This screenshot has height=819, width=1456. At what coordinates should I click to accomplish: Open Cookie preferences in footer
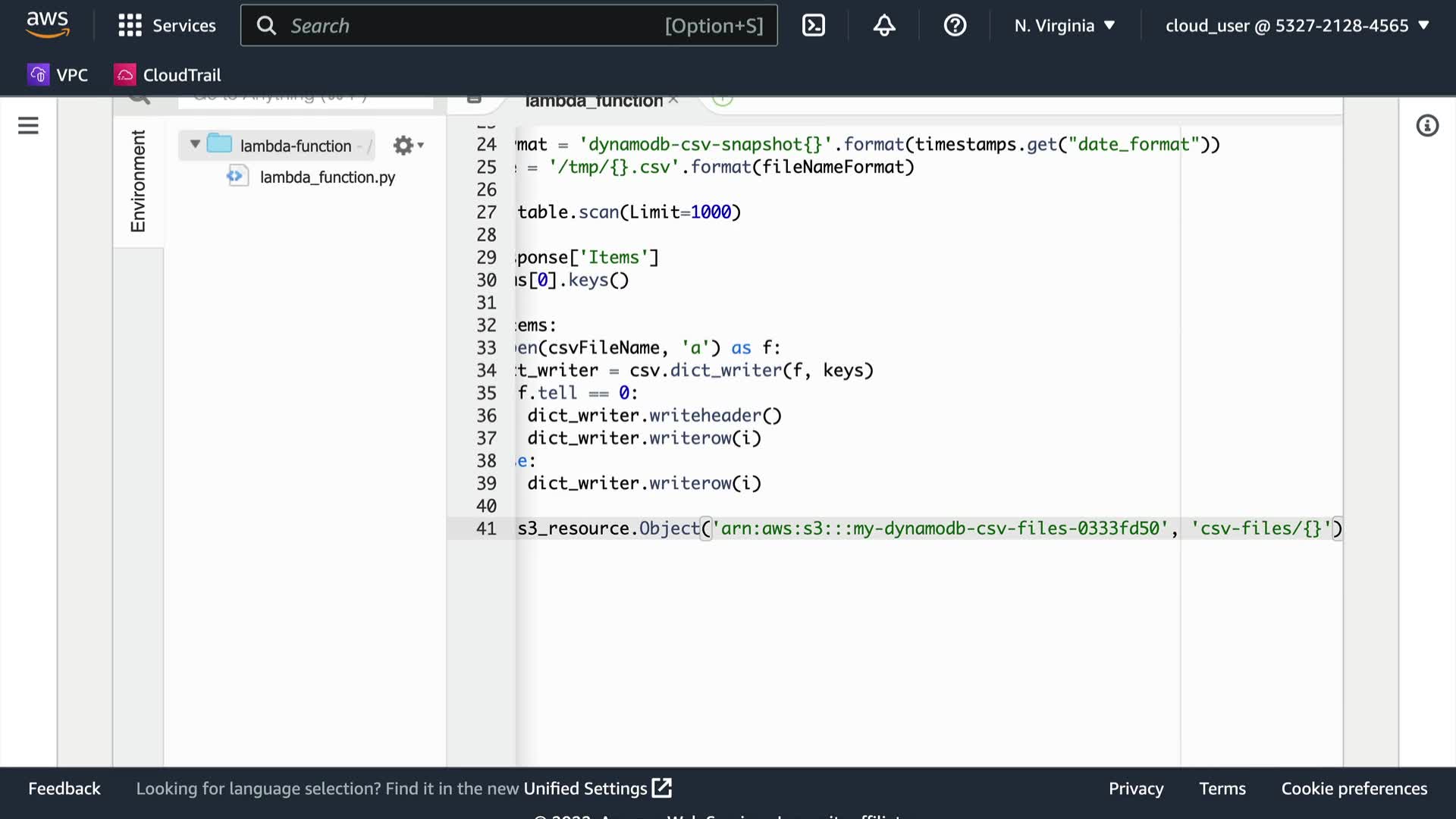pyautogui.click(x=1354, y=789)
